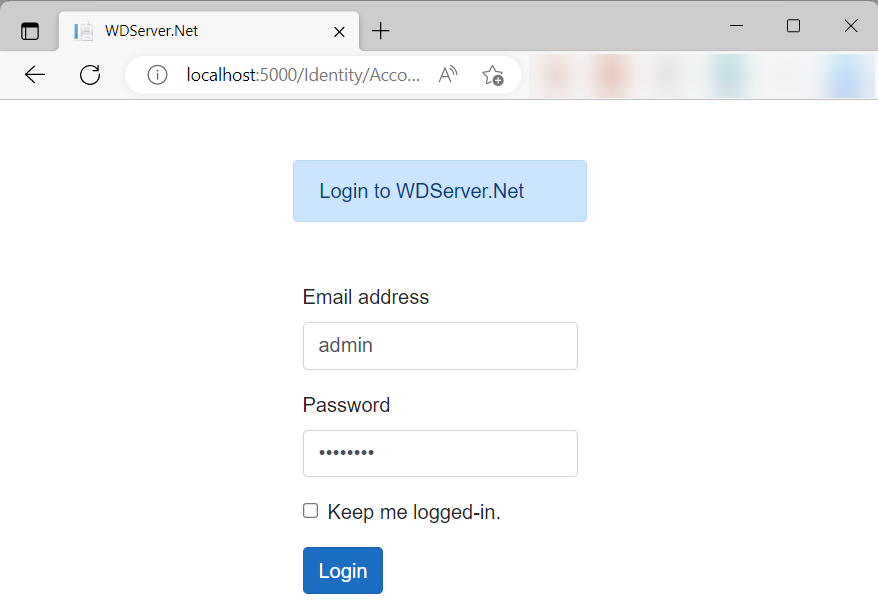
Task: Go back using the back arrow
Action: (x=35, y=74)
